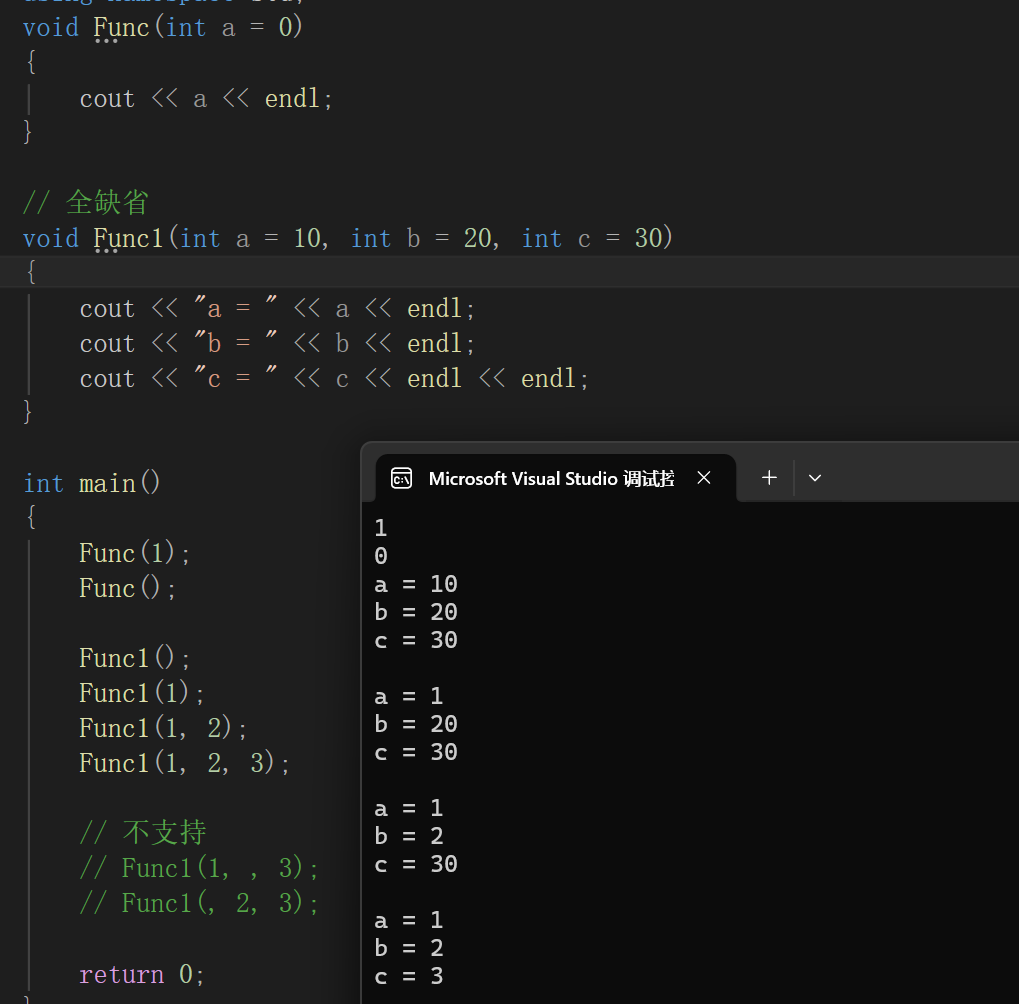Viewport: 1019px width, 1004px height.
Task: Click the code line printing "a = "
Action: [277, 309]
